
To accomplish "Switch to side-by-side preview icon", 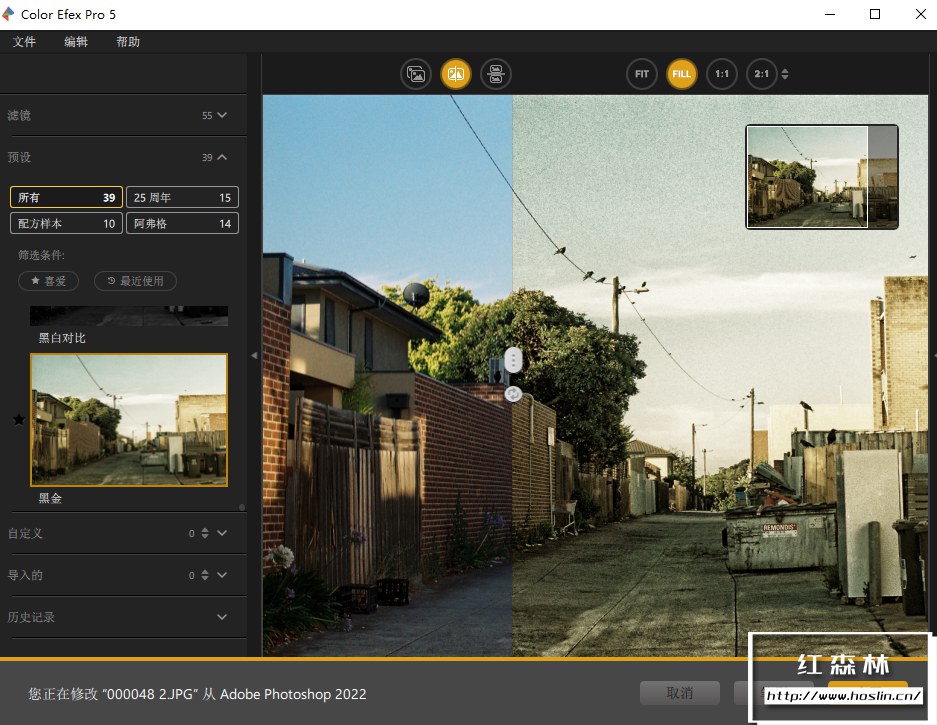I will (x=496, y=74).
